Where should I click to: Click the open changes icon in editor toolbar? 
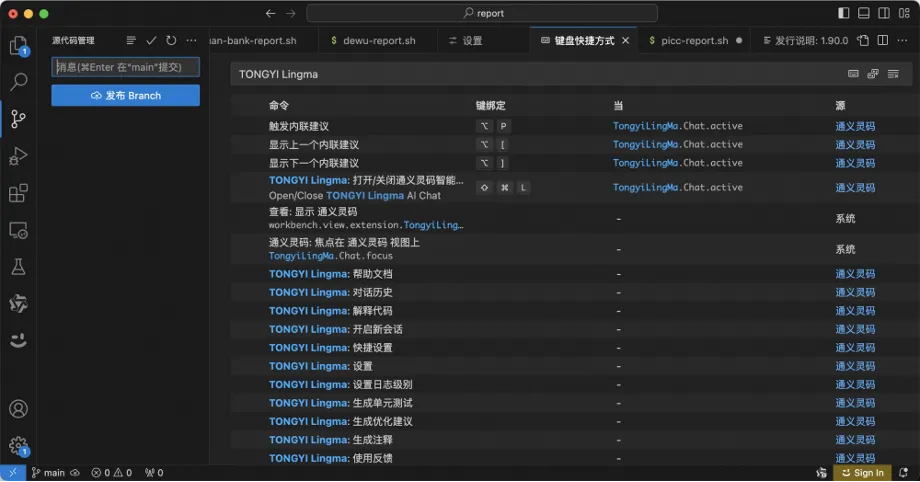pos(862,41)
